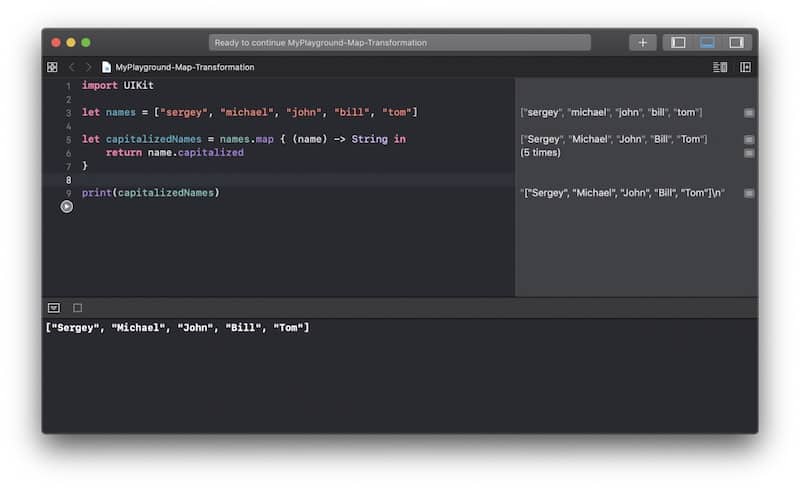The height and width of the screenshot is (489, 800).
Task: Click the green zoom window button
Action: [x=86, y=42]
